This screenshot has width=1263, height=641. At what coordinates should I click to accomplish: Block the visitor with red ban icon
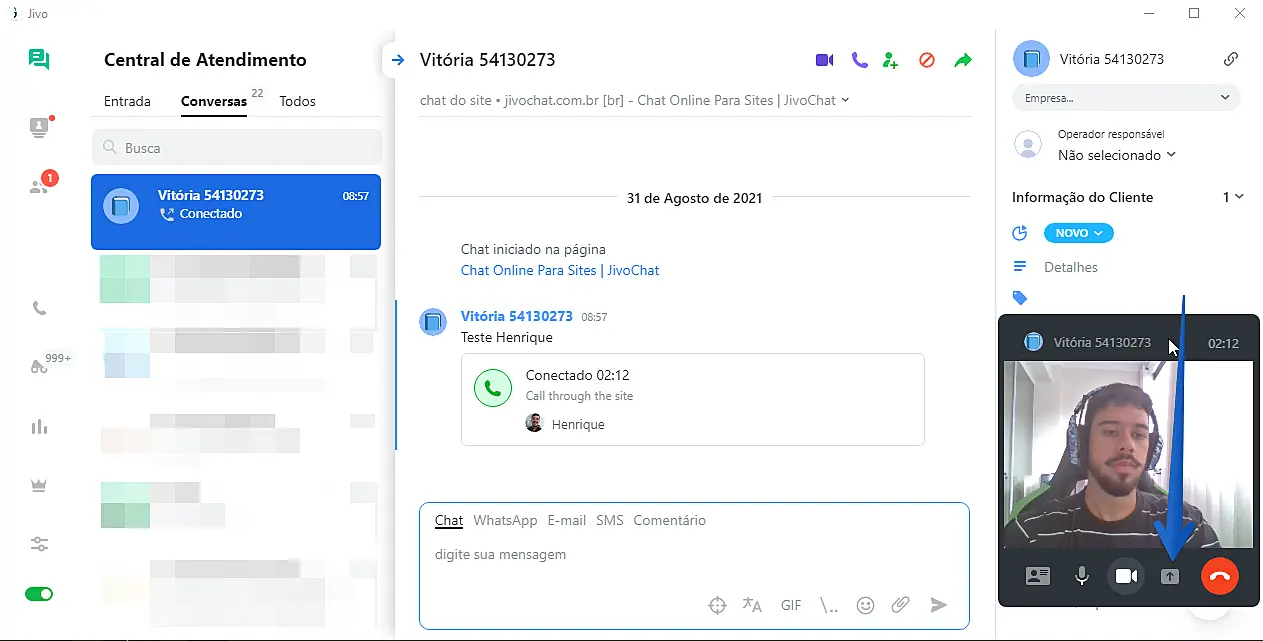pos(926,60)
